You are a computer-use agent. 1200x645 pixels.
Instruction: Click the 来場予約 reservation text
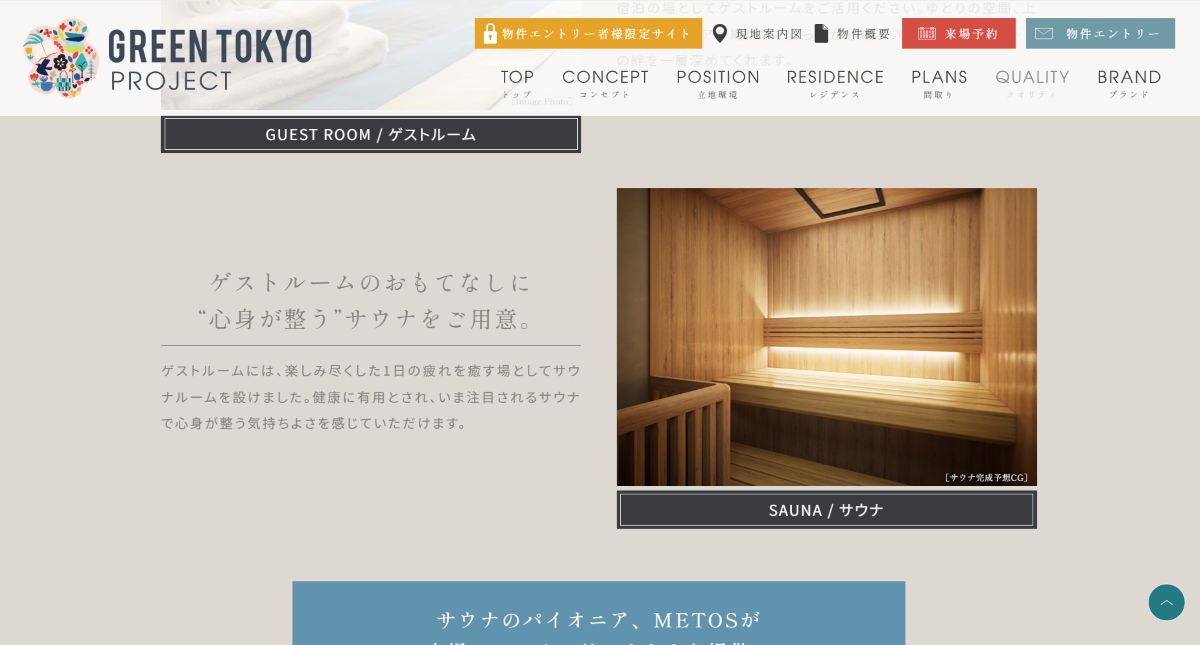(x=972, y=34)
